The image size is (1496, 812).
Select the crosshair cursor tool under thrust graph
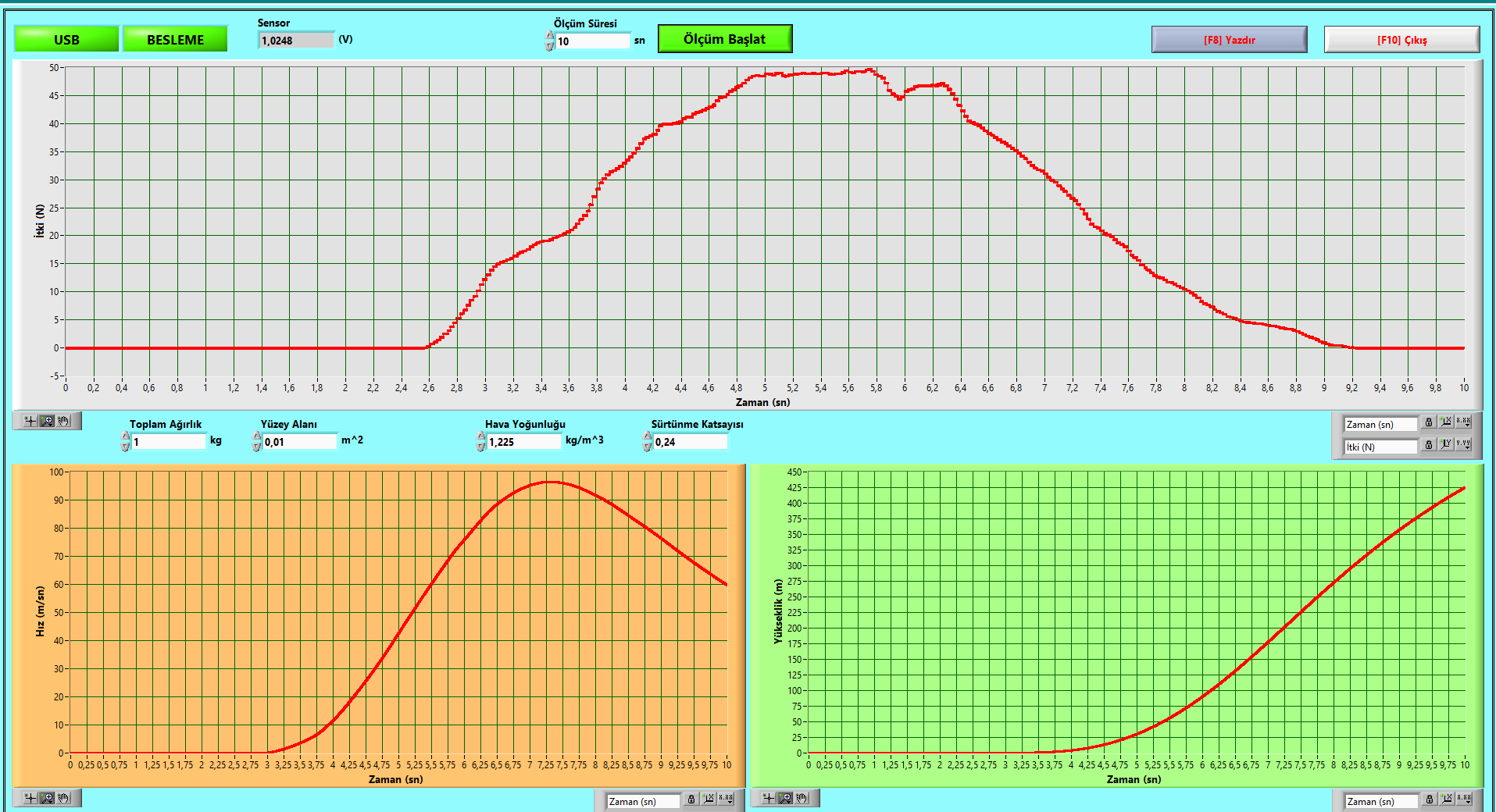(x=30, y=421)
